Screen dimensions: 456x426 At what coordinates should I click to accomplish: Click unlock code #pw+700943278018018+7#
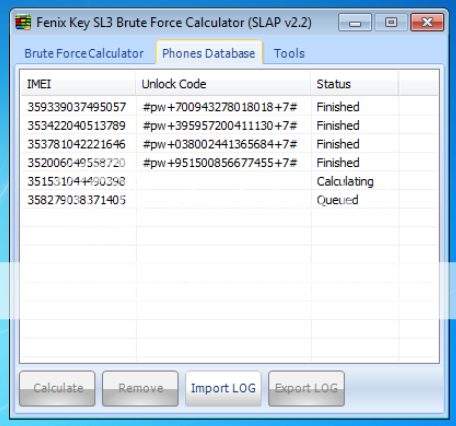point(220,107)
